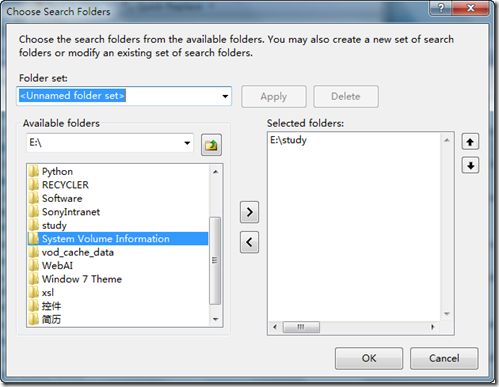Click the Python folder icon
Viewport: 499px width, 387px height.
tap(34, 171)
